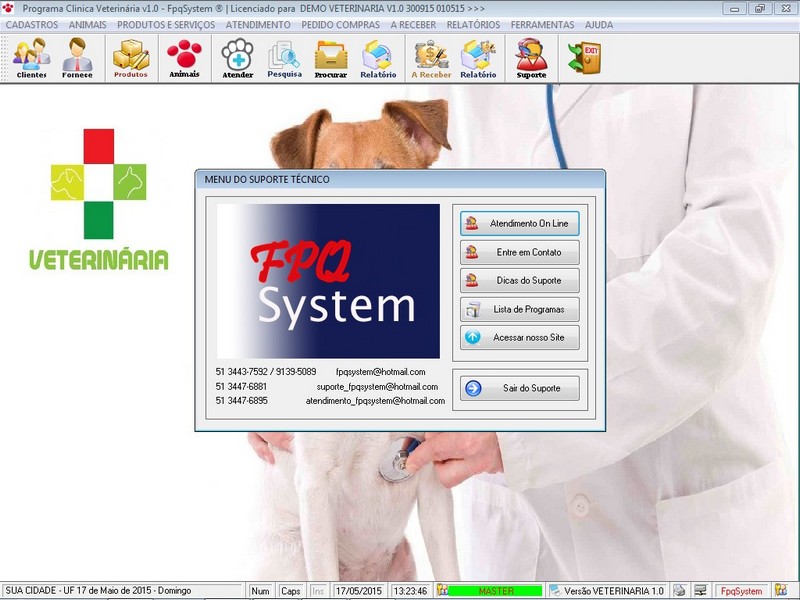800x600 pixels.
Task: Open the PEDIDO COMPRAS menu
Action: click(x=340, y=25)
